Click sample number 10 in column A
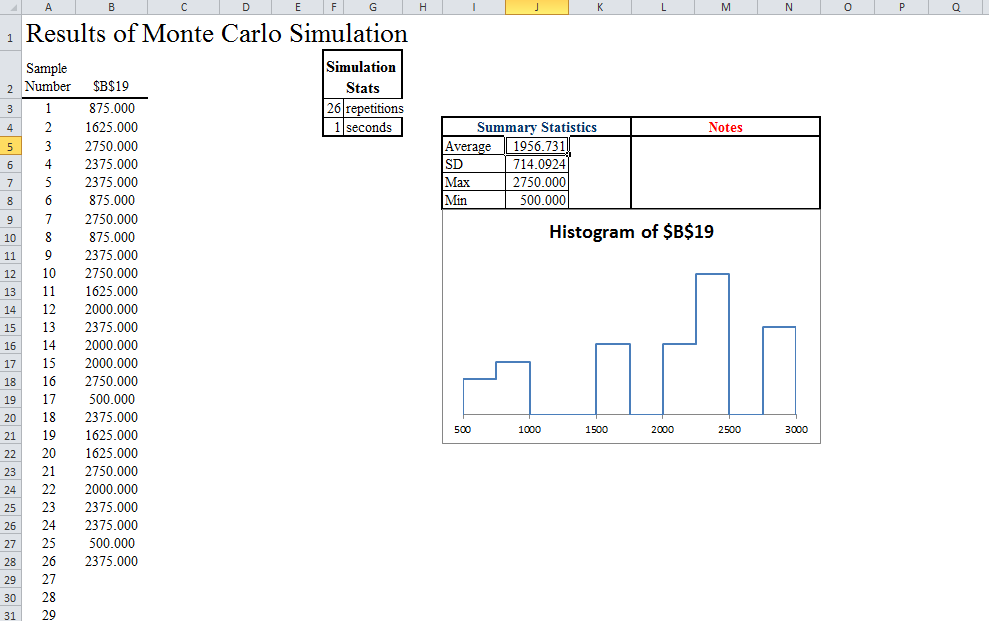The width and height of the screenshot is (989, 621). tap(49, 274)
